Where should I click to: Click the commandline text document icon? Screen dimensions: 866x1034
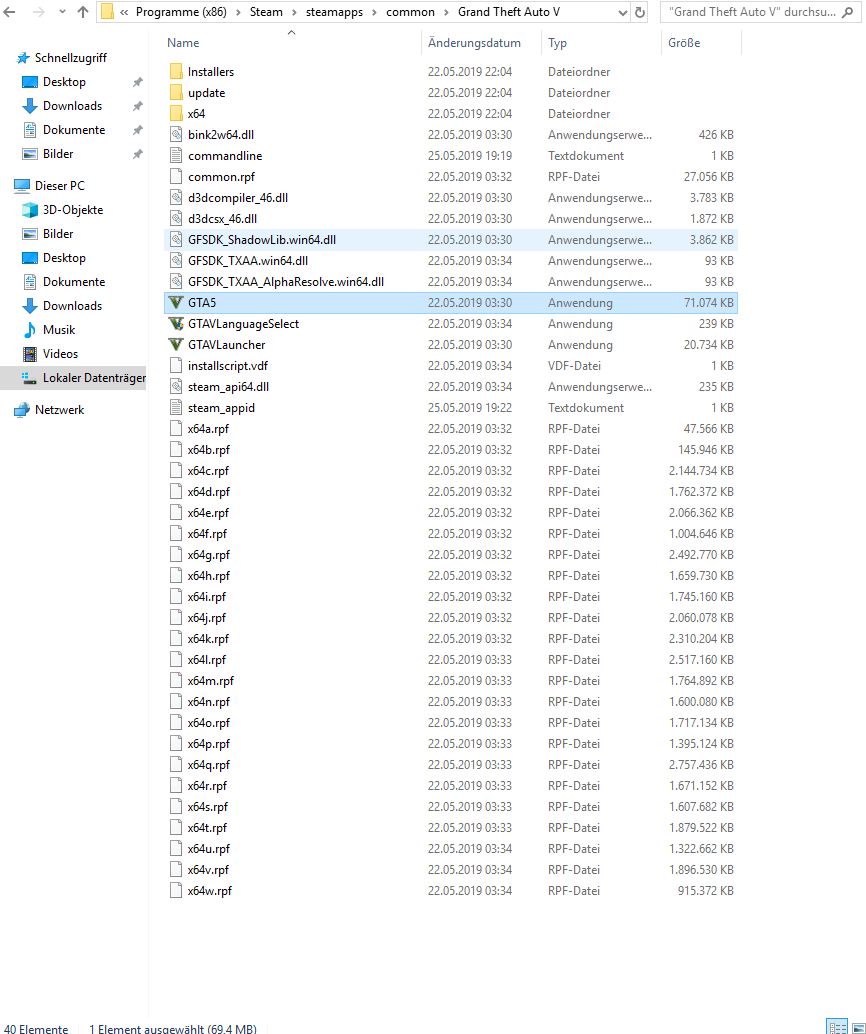pyautogui.click(x=175, y=156)
